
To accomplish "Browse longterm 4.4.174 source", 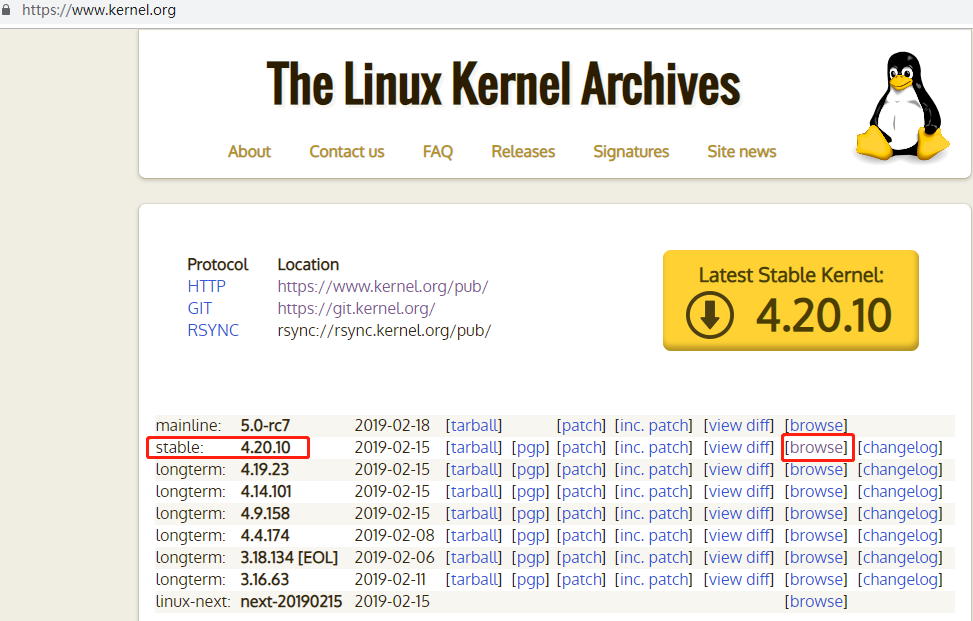I will coord(816,535).
